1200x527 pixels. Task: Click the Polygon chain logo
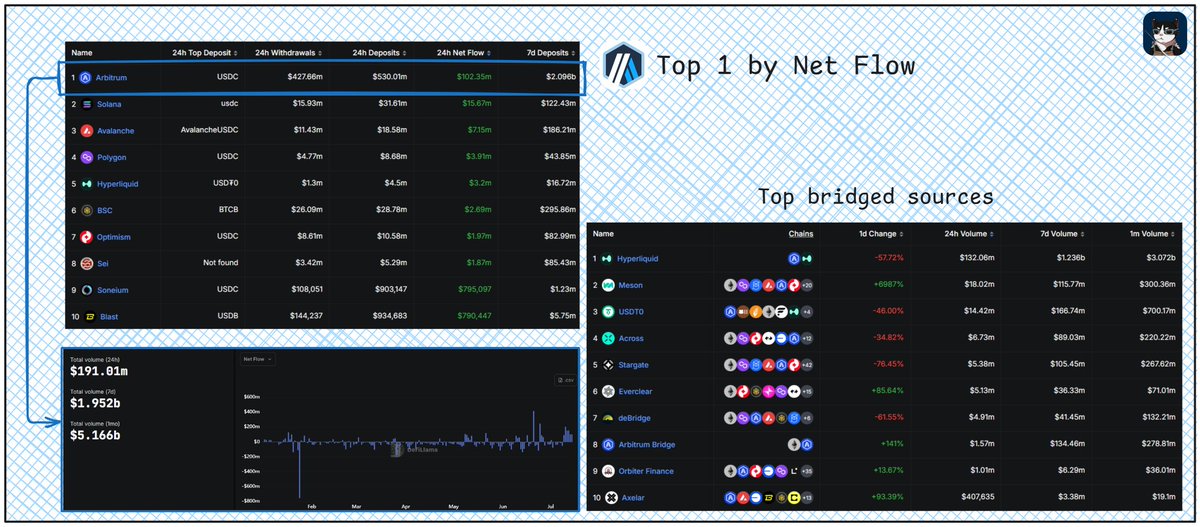click(x=86, y=157)
